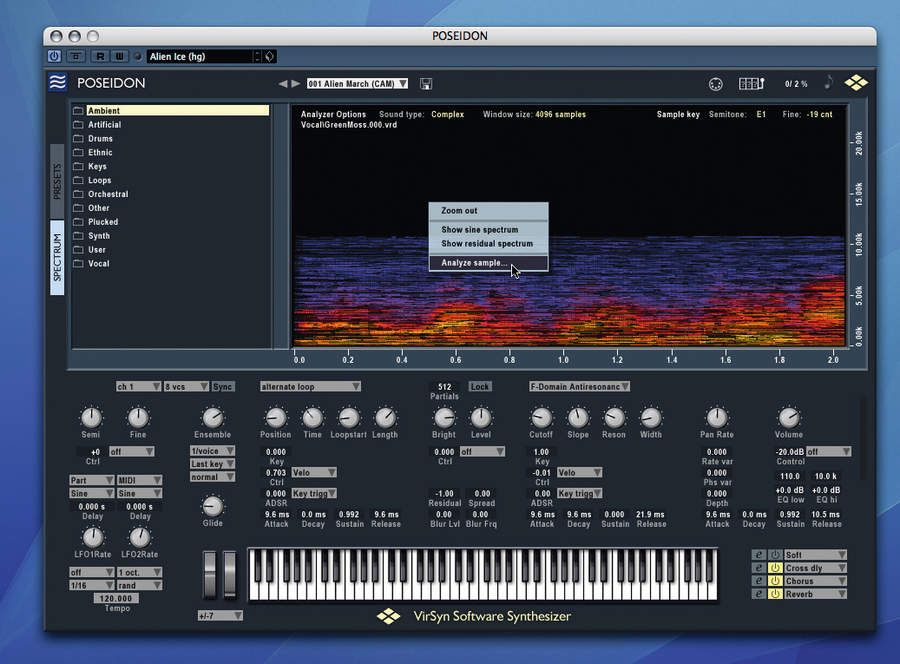Click the VirSyn diamond logo in top right
This screenshot has height=664, width=900.
click(856, 83)
